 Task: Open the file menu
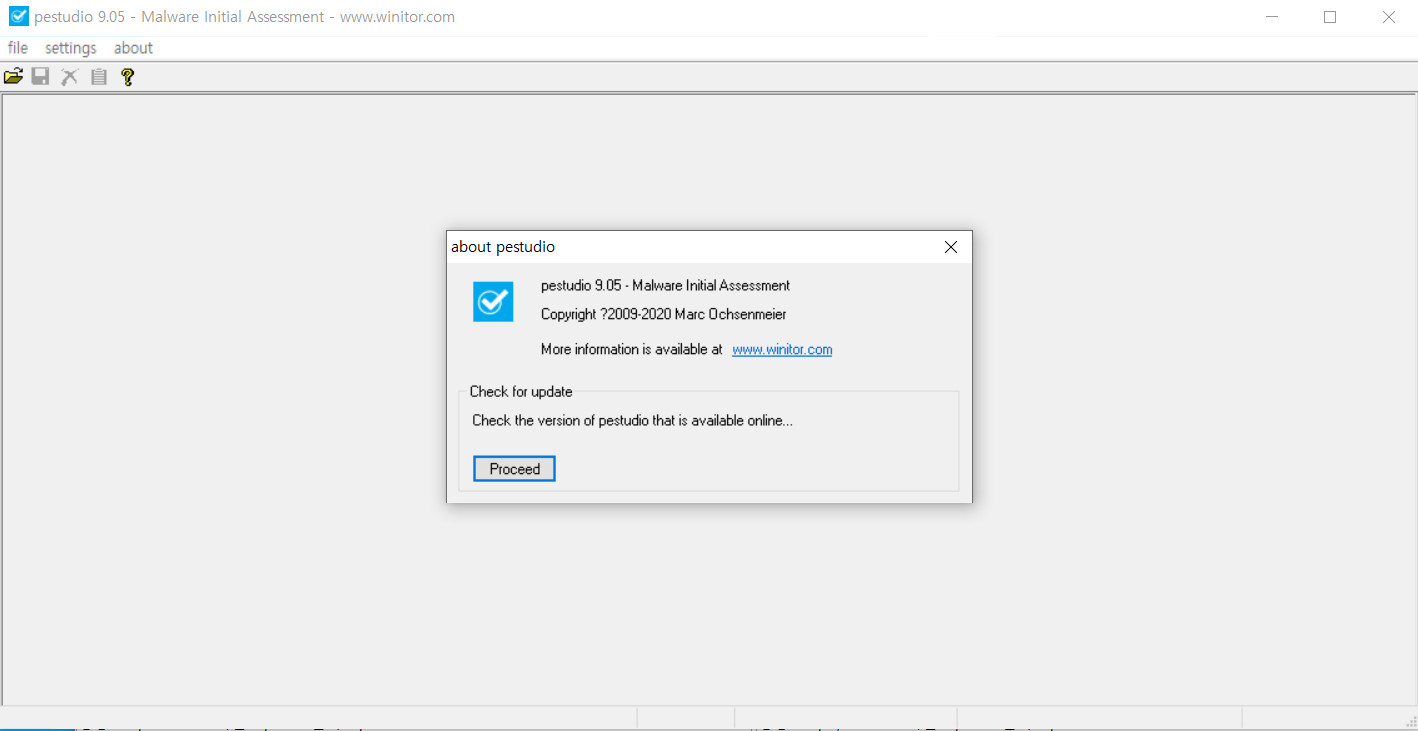pos(18,48)
